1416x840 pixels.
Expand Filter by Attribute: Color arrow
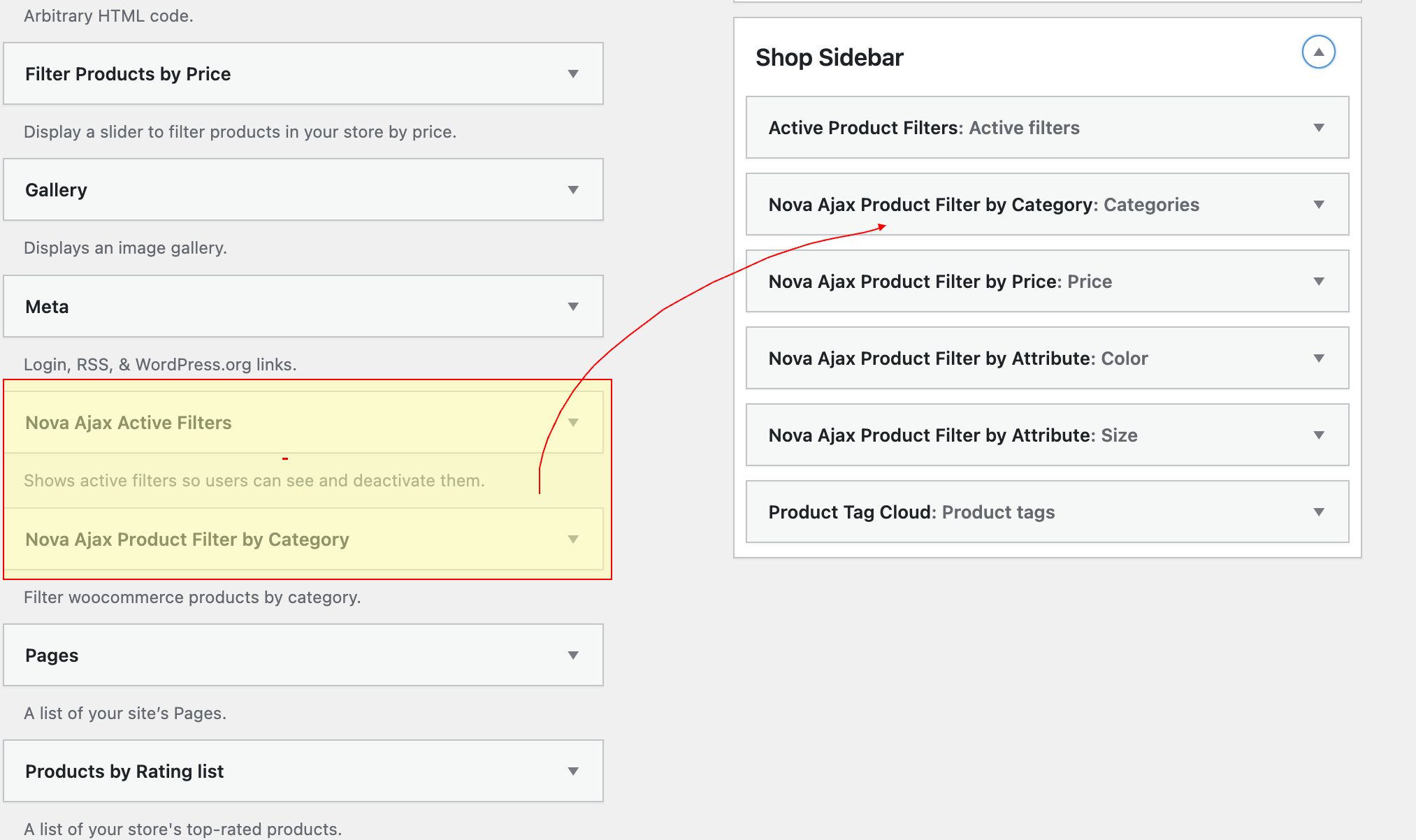click(1319, 359)
